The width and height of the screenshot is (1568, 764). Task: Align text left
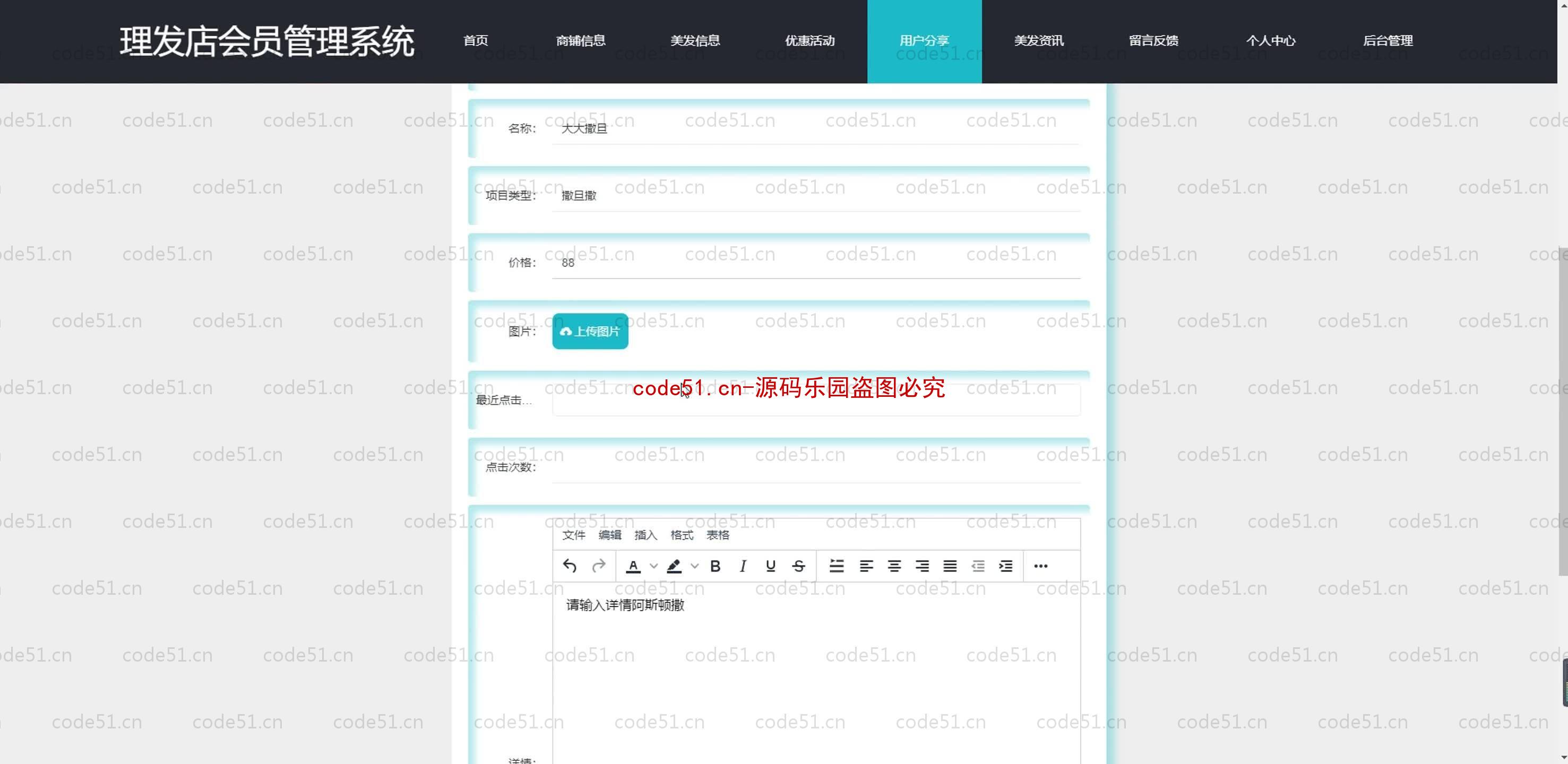pos(866,566)
